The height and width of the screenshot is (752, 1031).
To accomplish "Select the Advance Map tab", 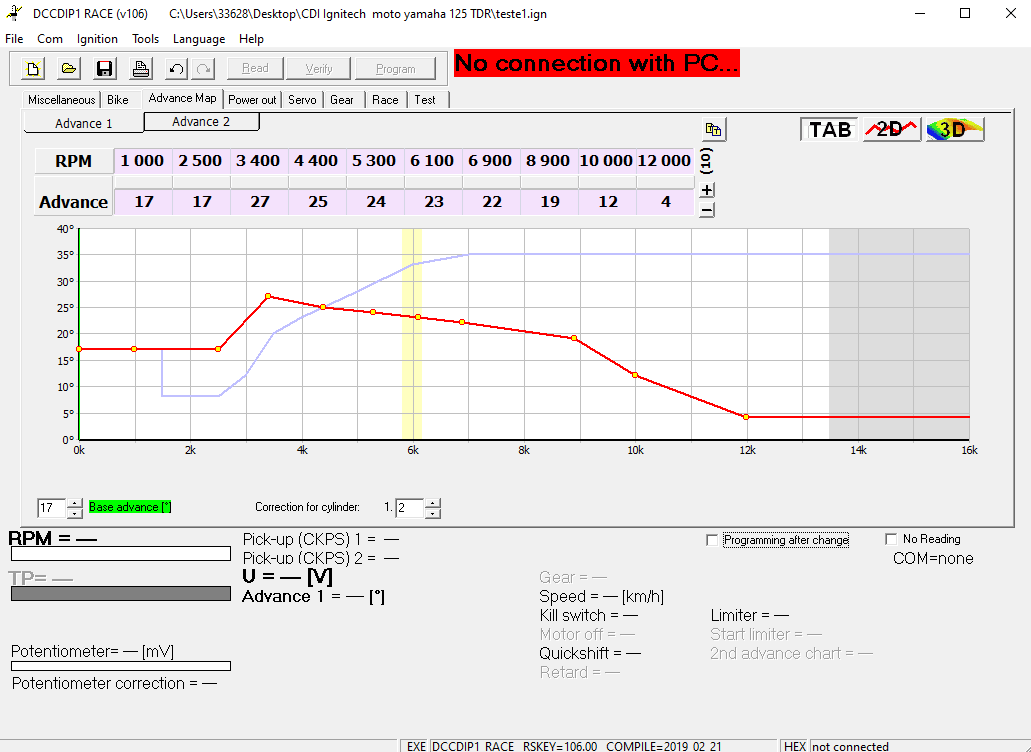I will point(182,98).
